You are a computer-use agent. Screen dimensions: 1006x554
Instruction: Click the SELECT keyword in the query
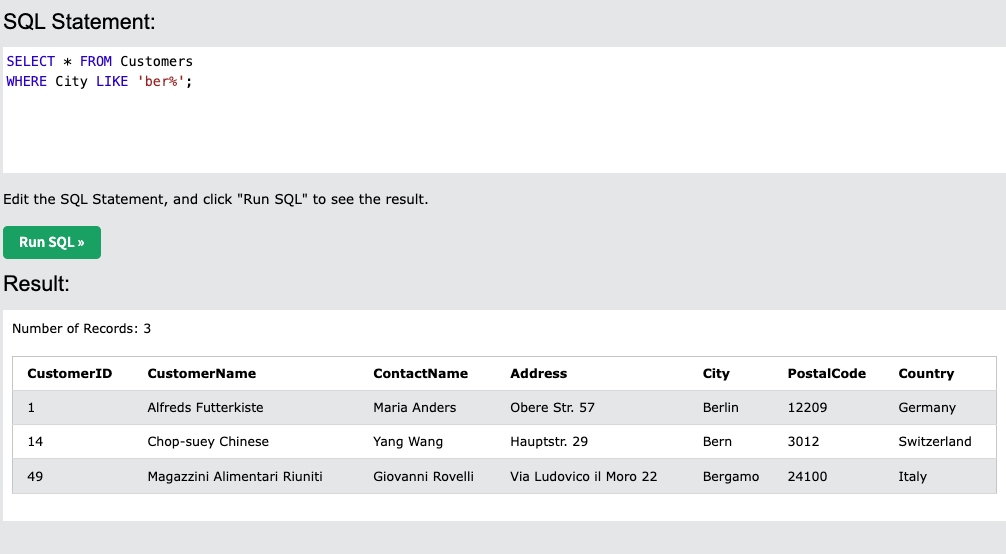point(31,62)
